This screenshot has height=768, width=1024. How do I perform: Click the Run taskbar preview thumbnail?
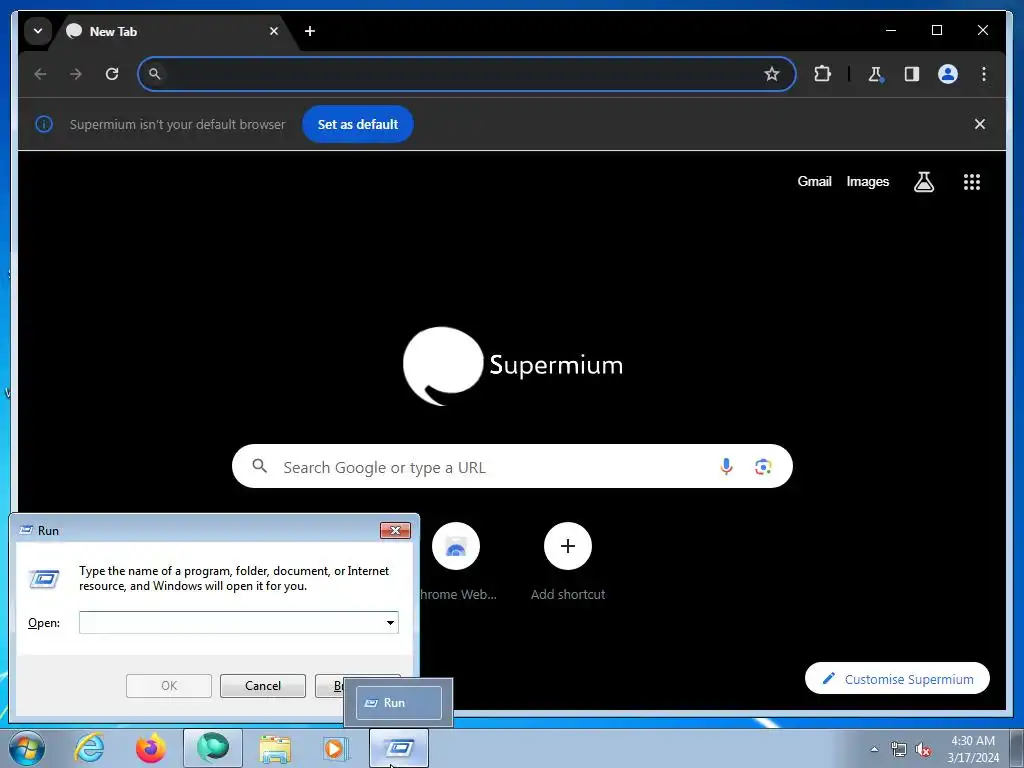[x=398, y=703]
